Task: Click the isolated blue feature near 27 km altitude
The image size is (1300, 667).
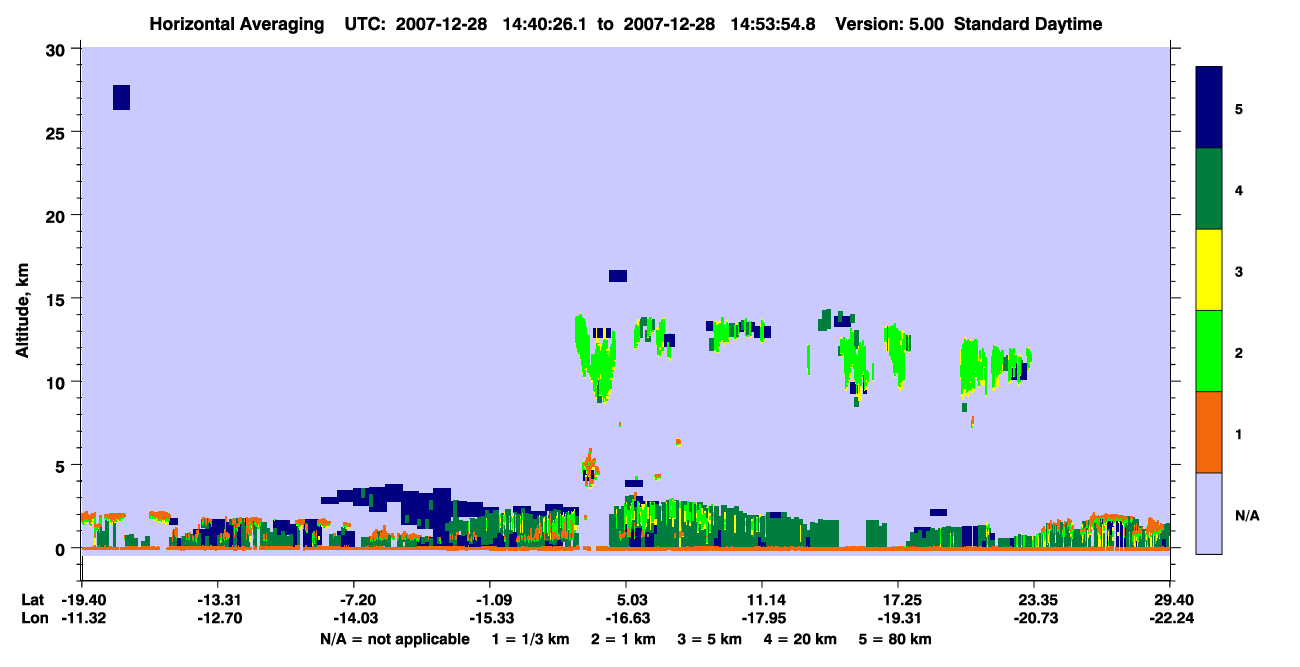Action: pos(121,97)
